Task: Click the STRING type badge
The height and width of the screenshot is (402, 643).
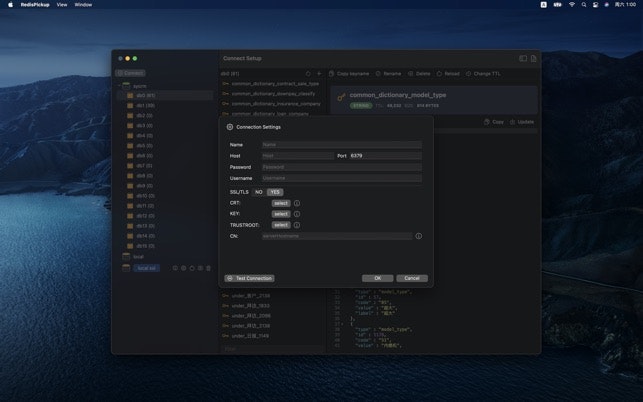Action: [361, 106]
